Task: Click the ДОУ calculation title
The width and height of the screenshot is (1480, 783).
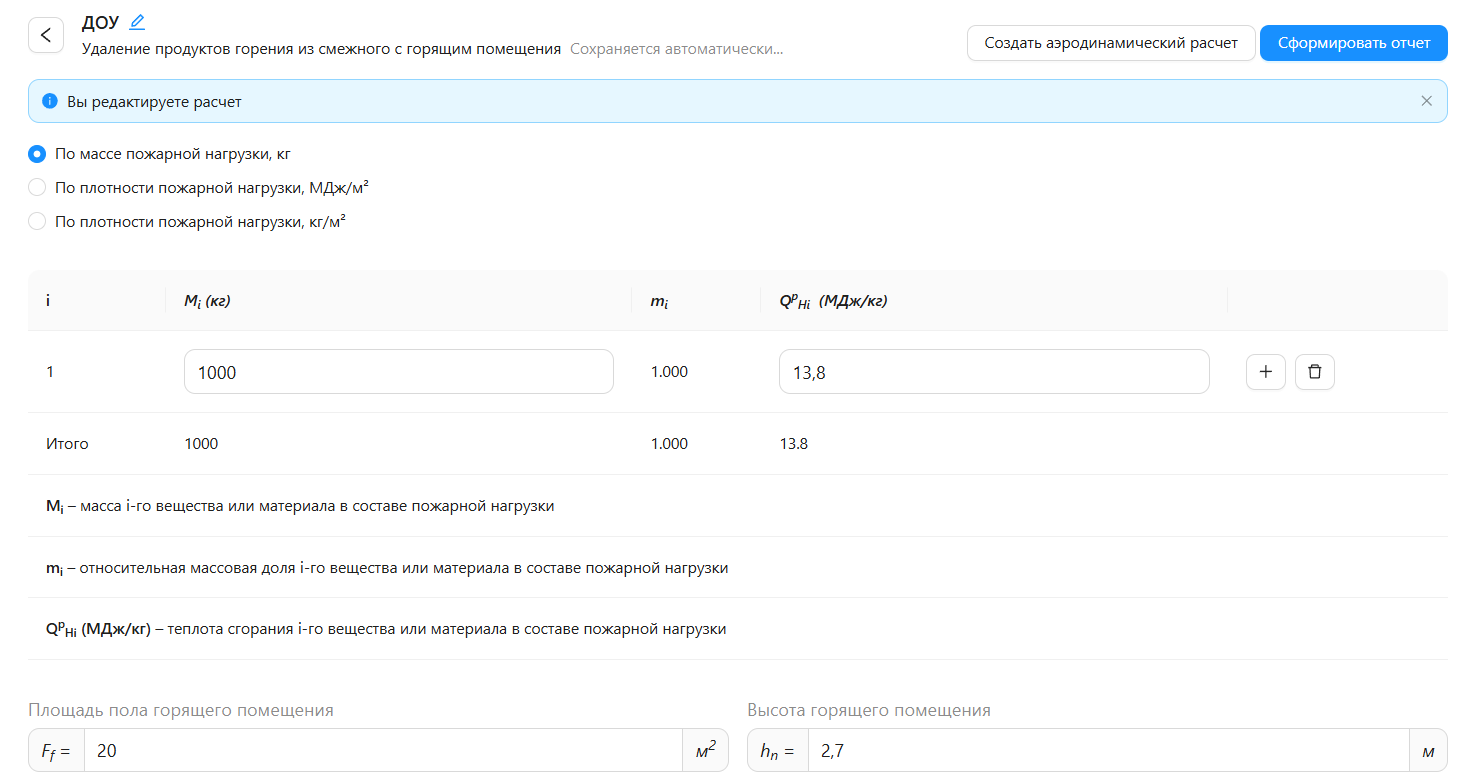Action: [100, 22]
